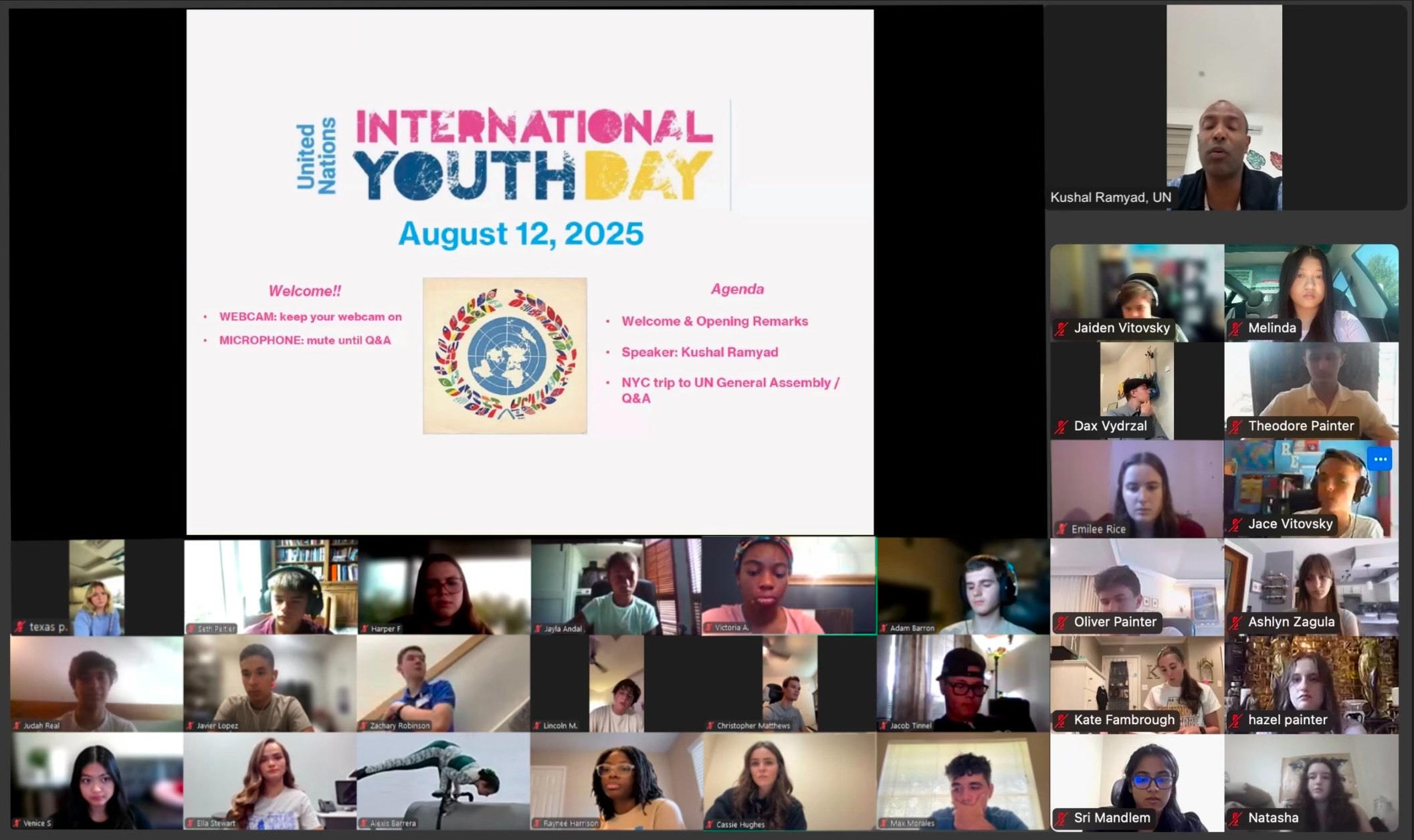Select Alexis Barrera's video tile
The image size is (1414, 840).
[x=443, y=781]
